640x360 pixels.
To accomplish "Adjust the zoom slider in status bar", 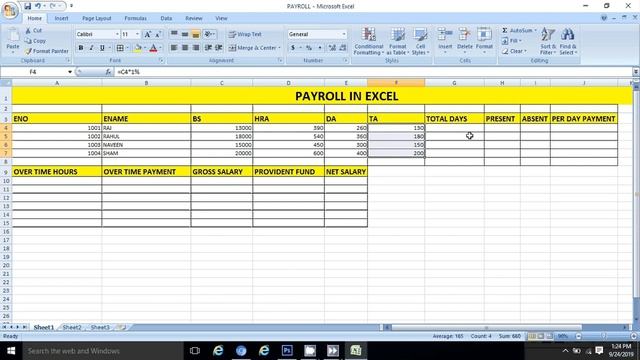I will [603, 336].
